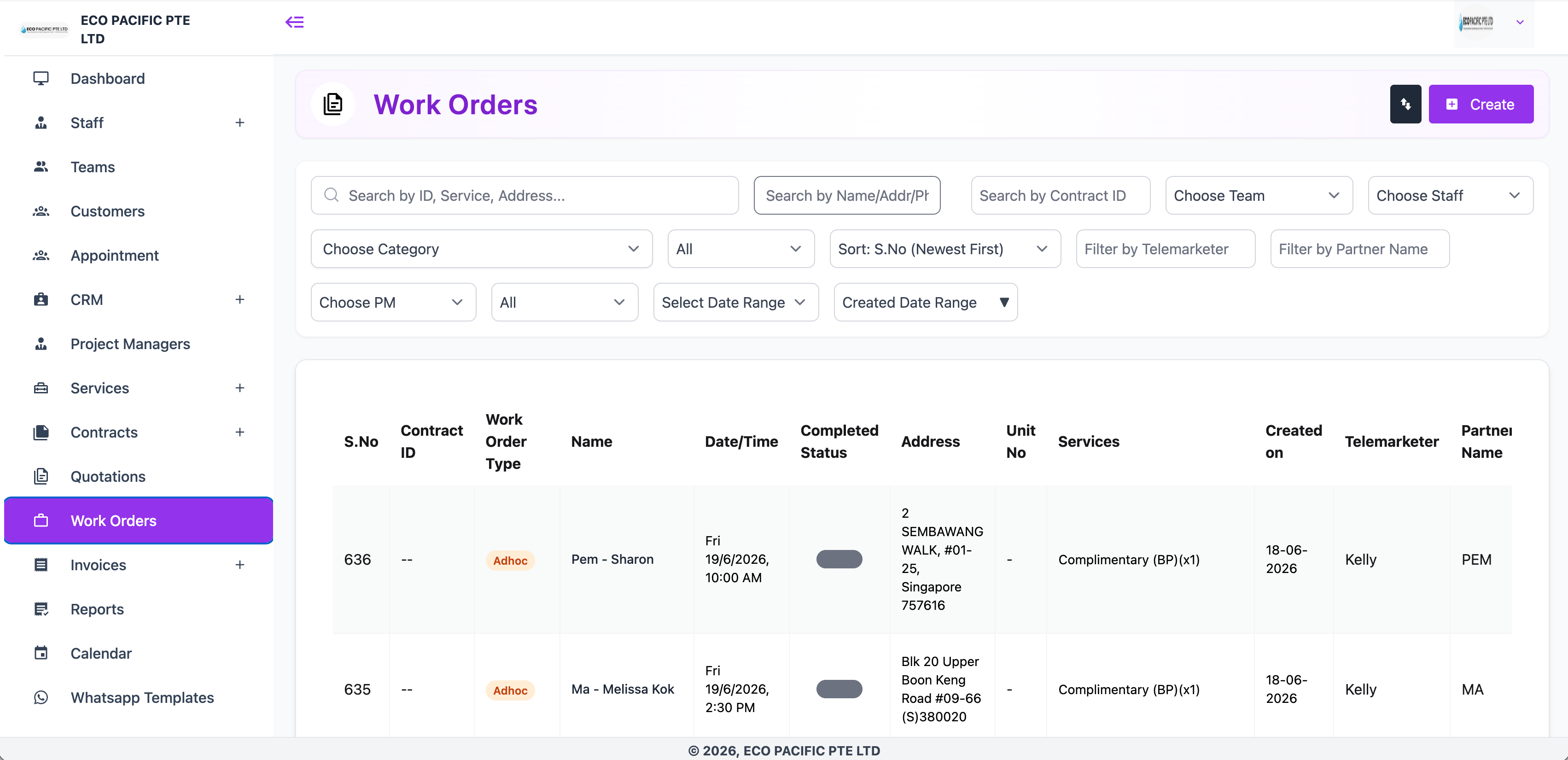Collapse sidebar with the purple arrow icon
This screenshot has width=1568, height=760.
295,22
